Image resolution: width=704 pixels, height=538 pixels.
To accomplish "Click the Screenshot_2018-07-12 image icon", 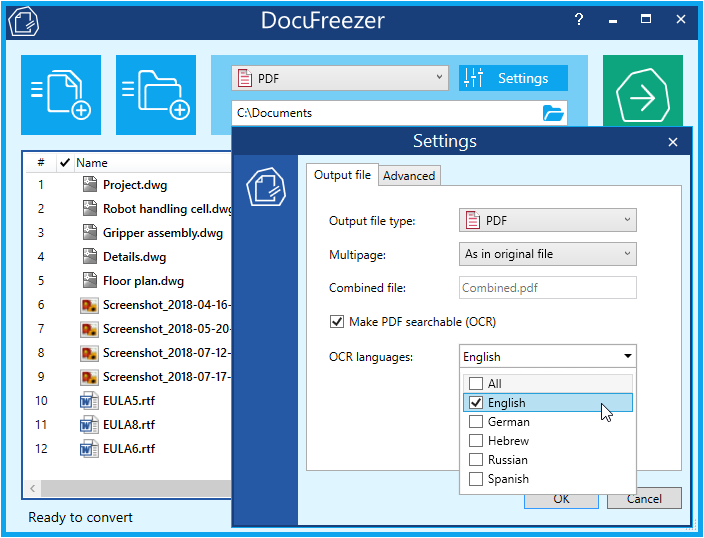I will click(x=89, y=353).
